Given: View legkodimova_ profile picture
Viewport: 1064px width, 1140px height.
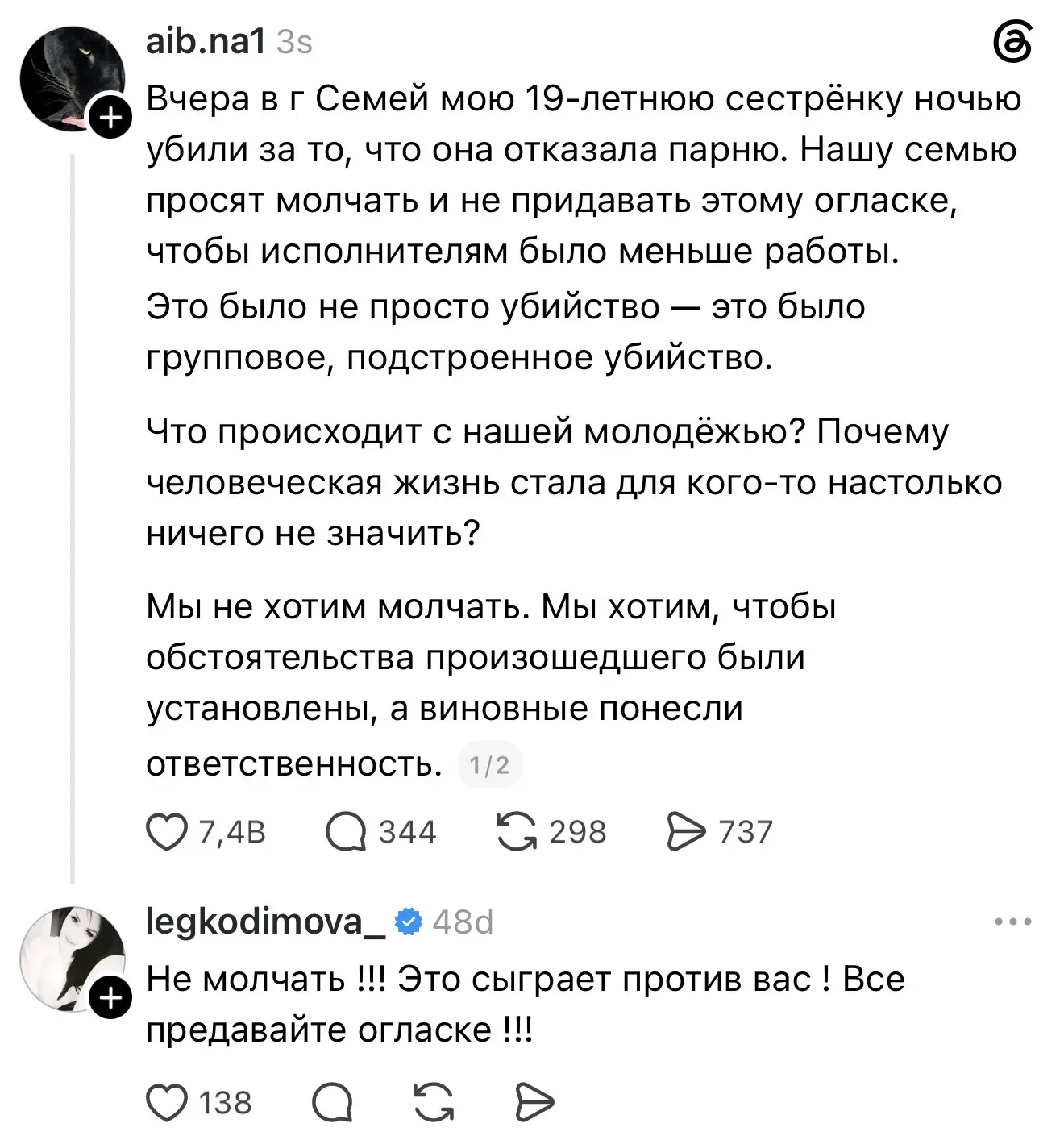Looking at the screenshot, I should (73, 959).
